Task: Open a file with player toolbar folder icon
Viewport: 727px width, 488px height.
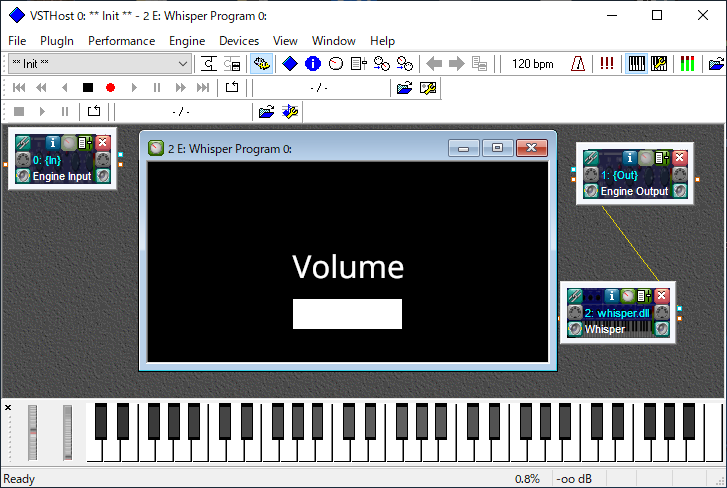Action: [x=404, y=88]
